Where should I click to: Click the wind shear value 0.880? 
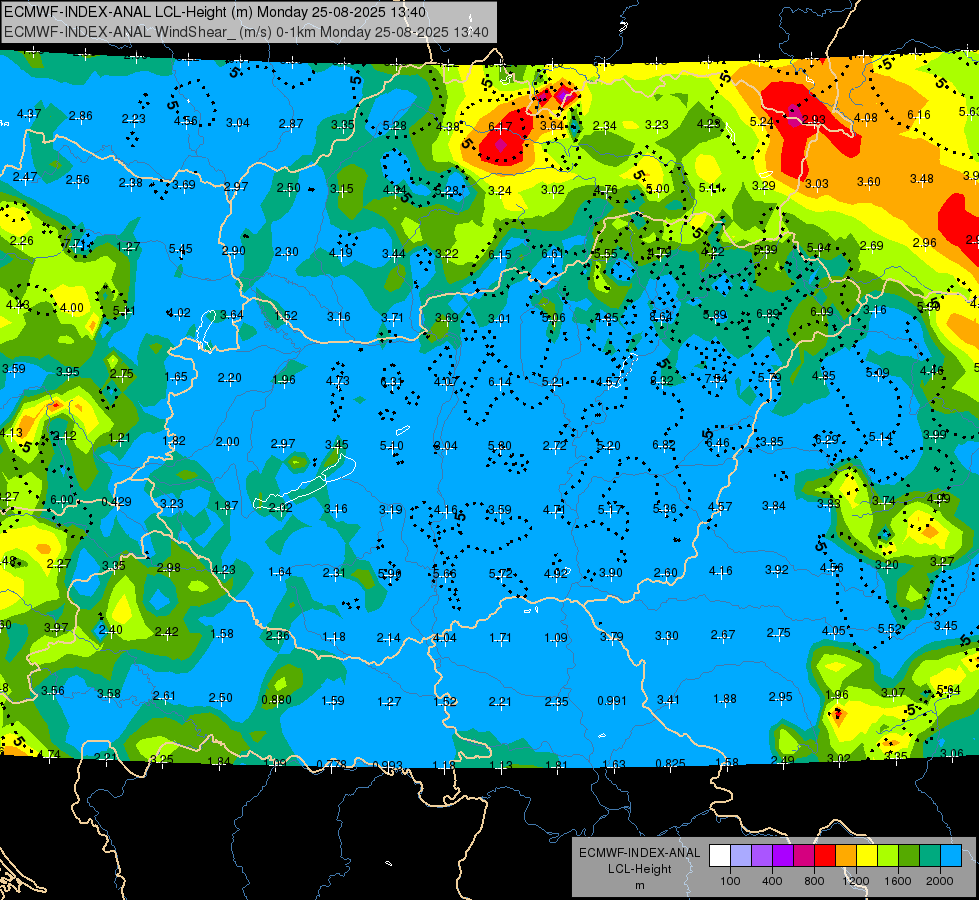[277, 700]
